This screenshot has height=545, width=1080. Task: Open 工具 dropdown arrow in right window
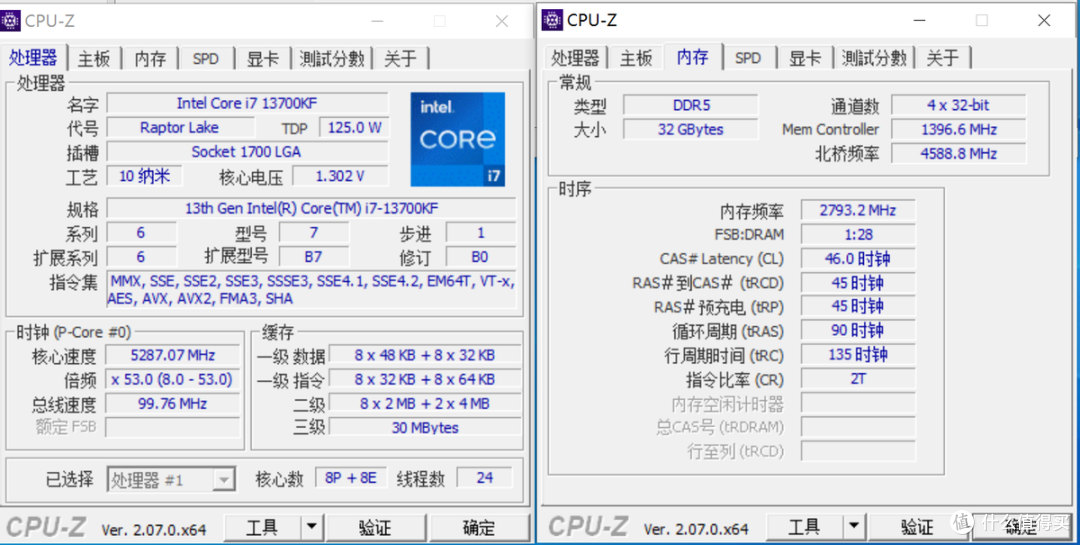click(x=853, y=528)
